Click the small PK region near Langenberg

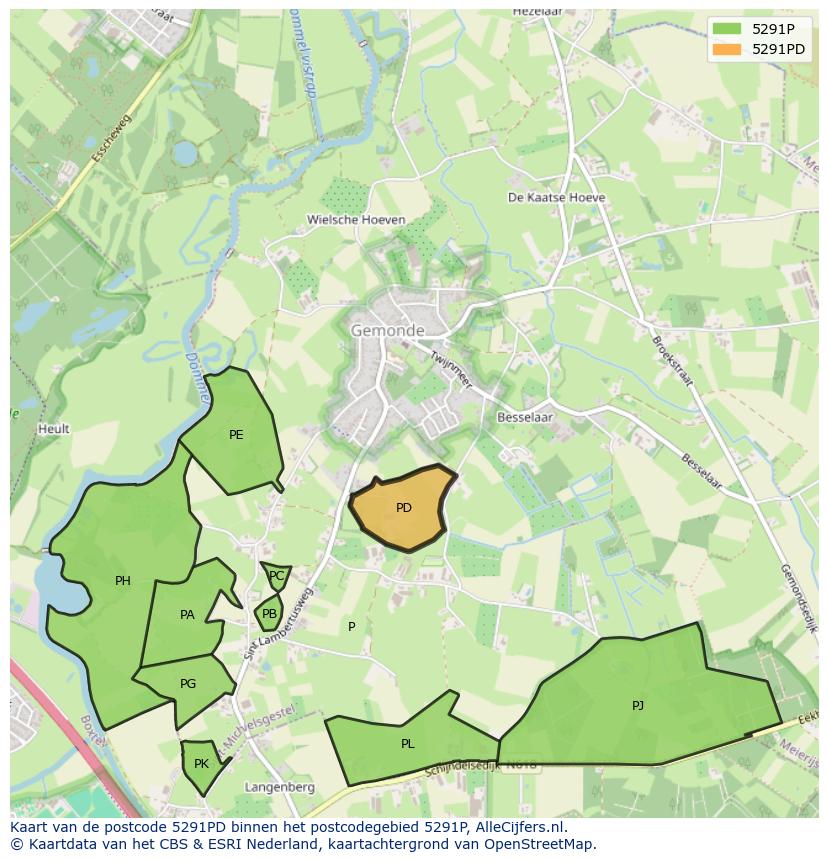200,763
